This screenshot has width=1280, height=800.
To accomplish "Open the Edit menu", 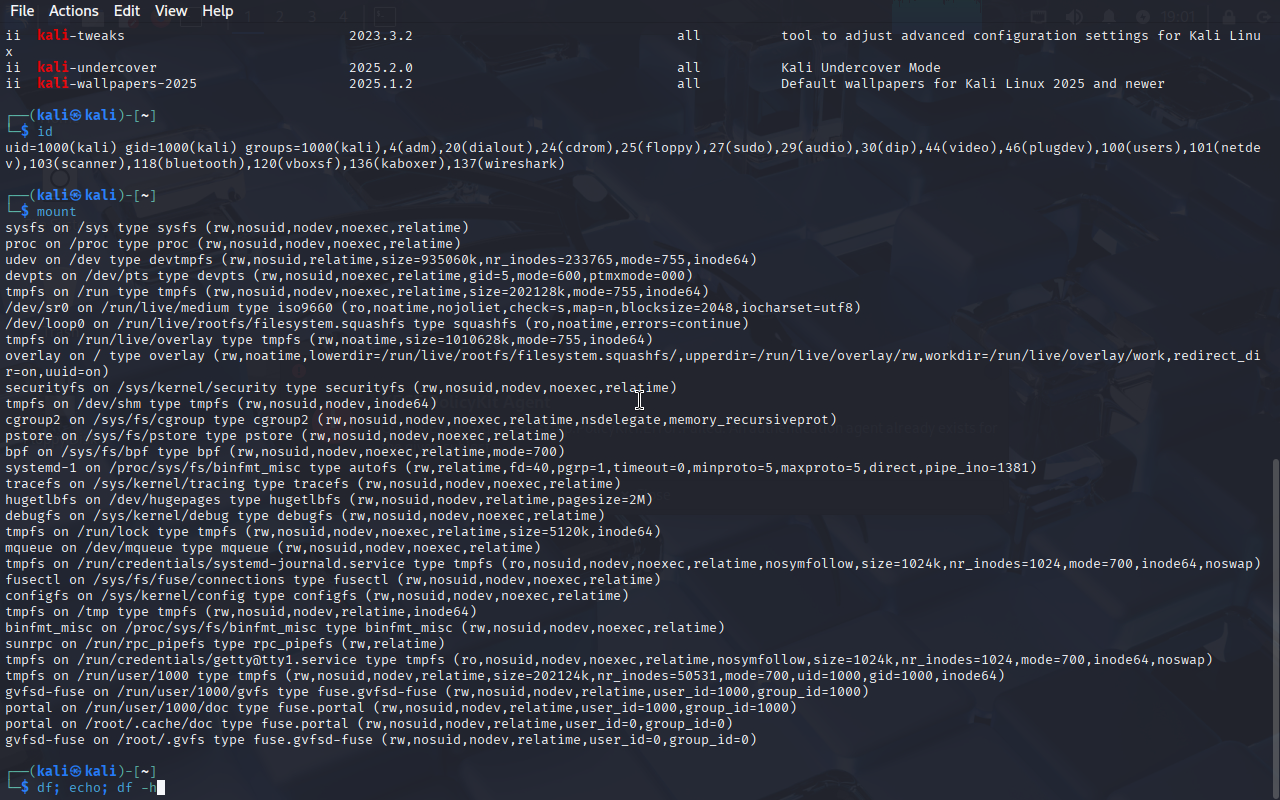I will coord(127,11).
